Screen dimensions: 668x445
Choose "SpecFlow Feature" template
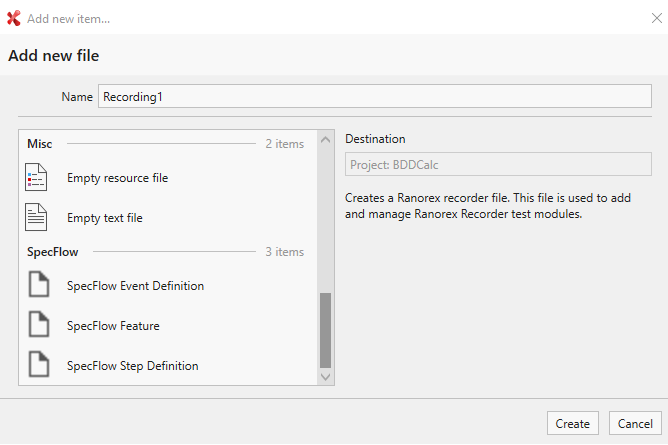click(x=169, y=325)
